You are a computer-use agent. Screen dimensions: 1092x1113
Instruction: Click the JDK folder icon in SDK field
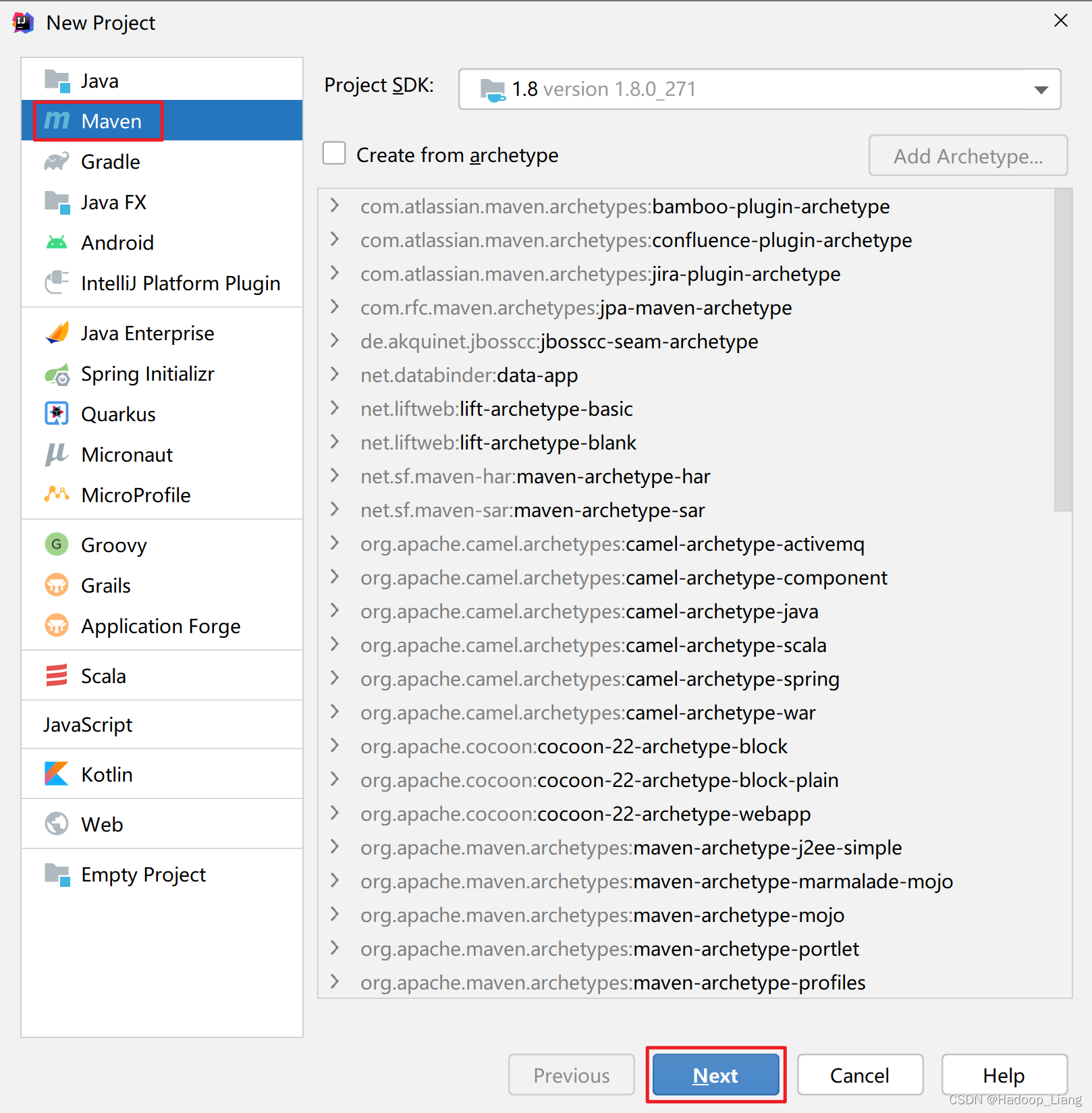[x=493, y=90]
